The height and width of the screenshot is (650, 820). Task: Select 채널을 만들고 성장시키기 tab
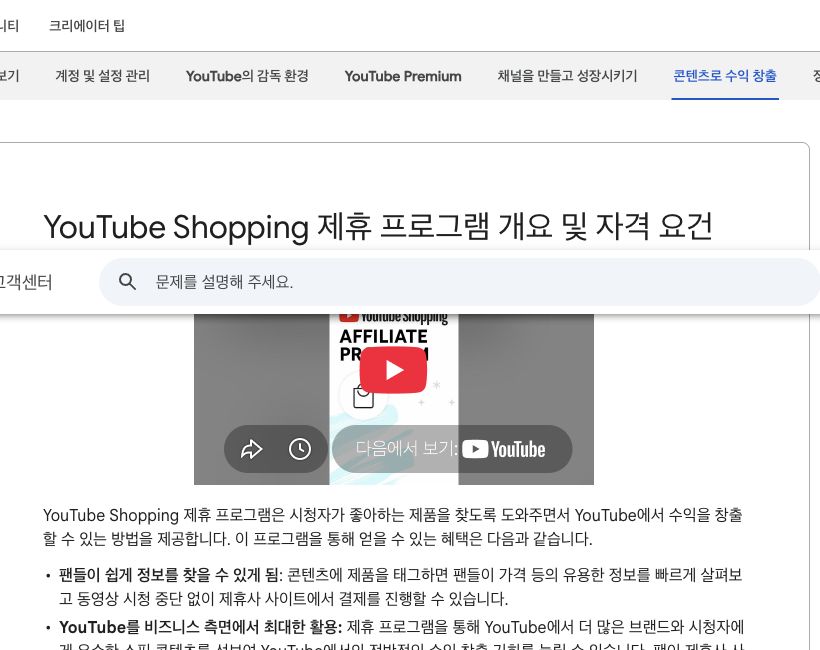pos(567,76)
